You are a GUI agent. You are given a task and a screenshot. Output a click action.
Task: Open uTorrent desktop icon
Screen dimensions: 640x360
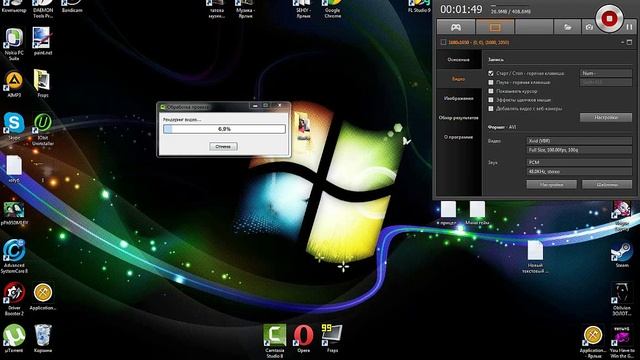(14, 339)
